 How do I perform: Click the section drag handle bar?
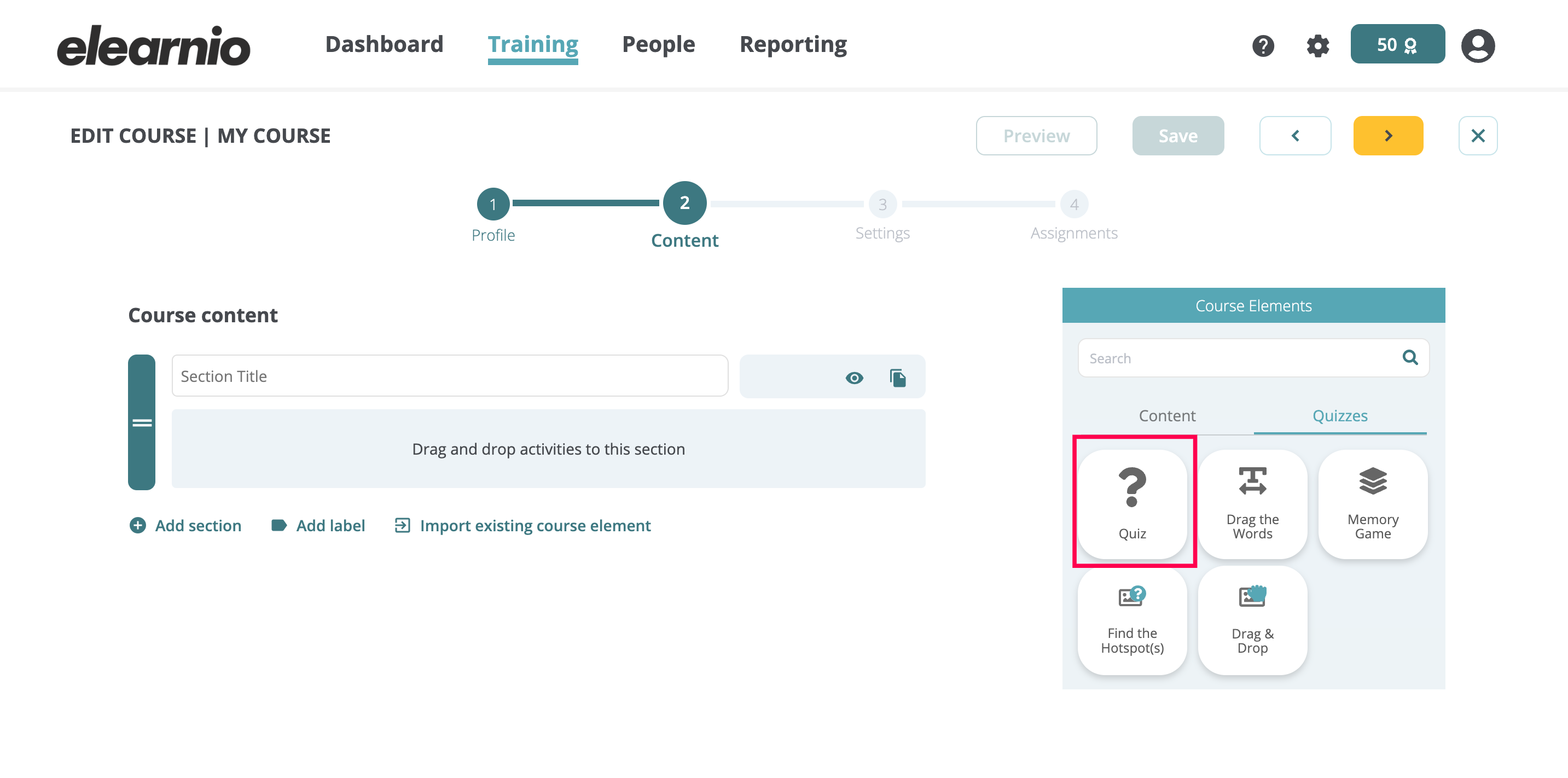141,422
